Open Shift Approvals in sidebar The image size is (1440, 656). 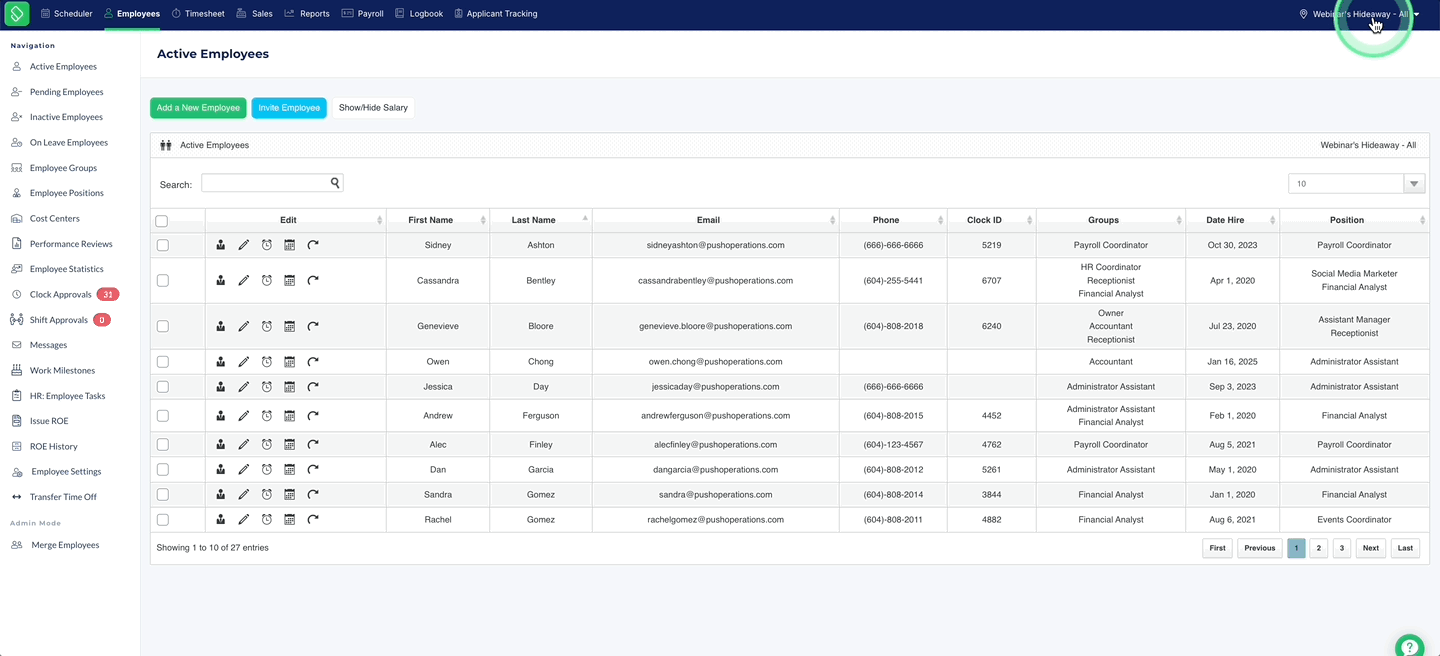[60, 320]
